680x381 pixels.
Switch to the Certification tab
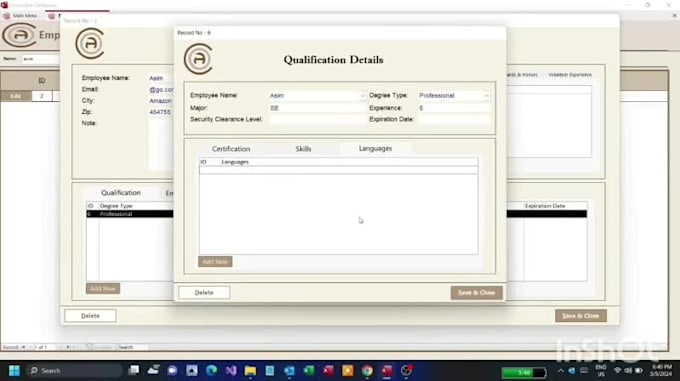(x=231, y=149)
